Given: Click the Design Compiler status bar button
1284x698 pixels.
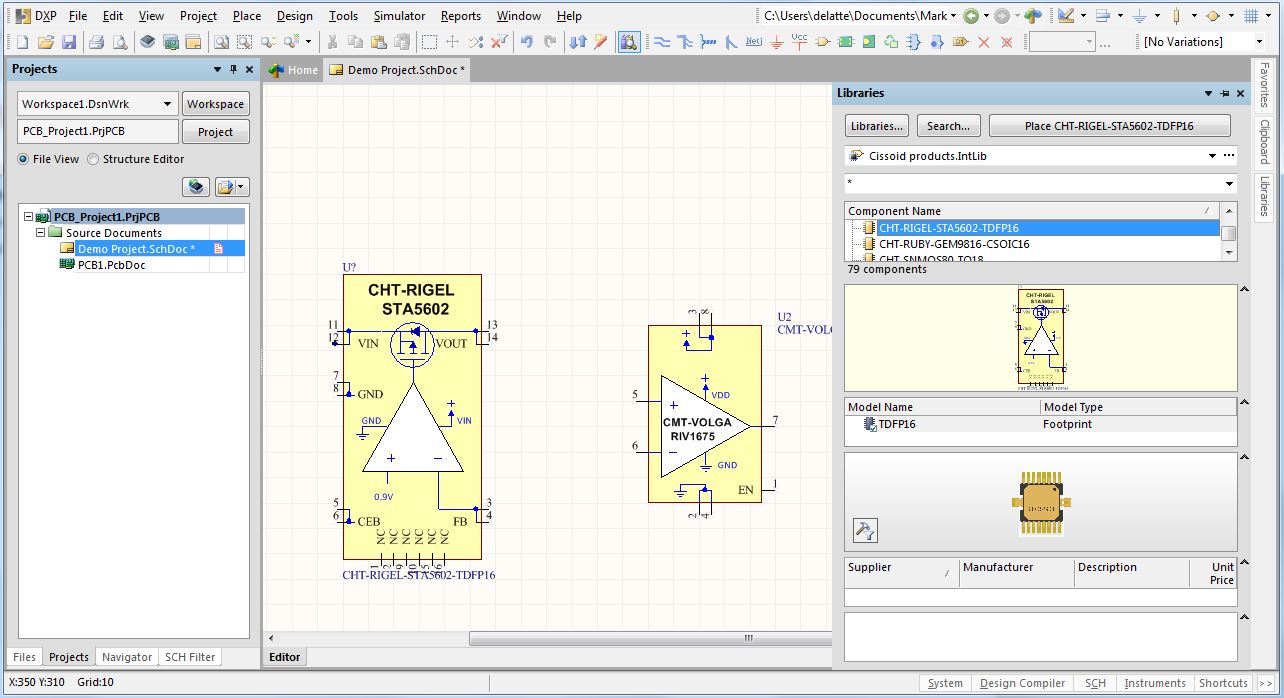Looking at the screenshot, I should (x=1022, y=683).
